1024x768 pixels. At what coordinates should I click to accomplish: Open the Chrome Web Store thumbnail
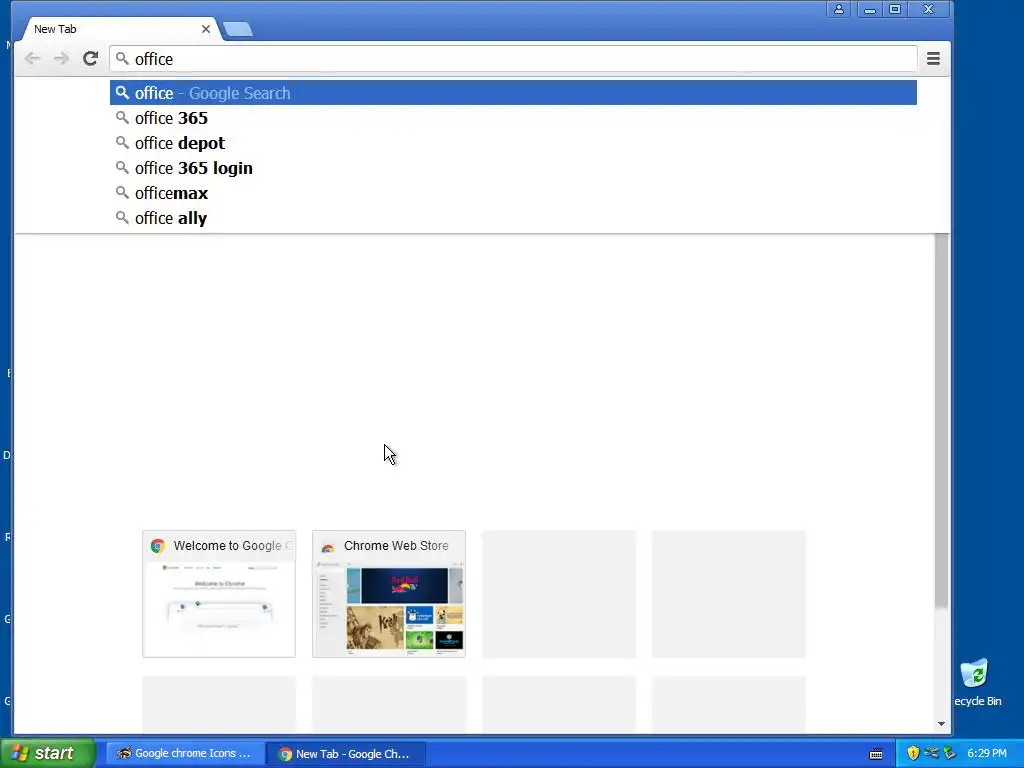(389, 594)
